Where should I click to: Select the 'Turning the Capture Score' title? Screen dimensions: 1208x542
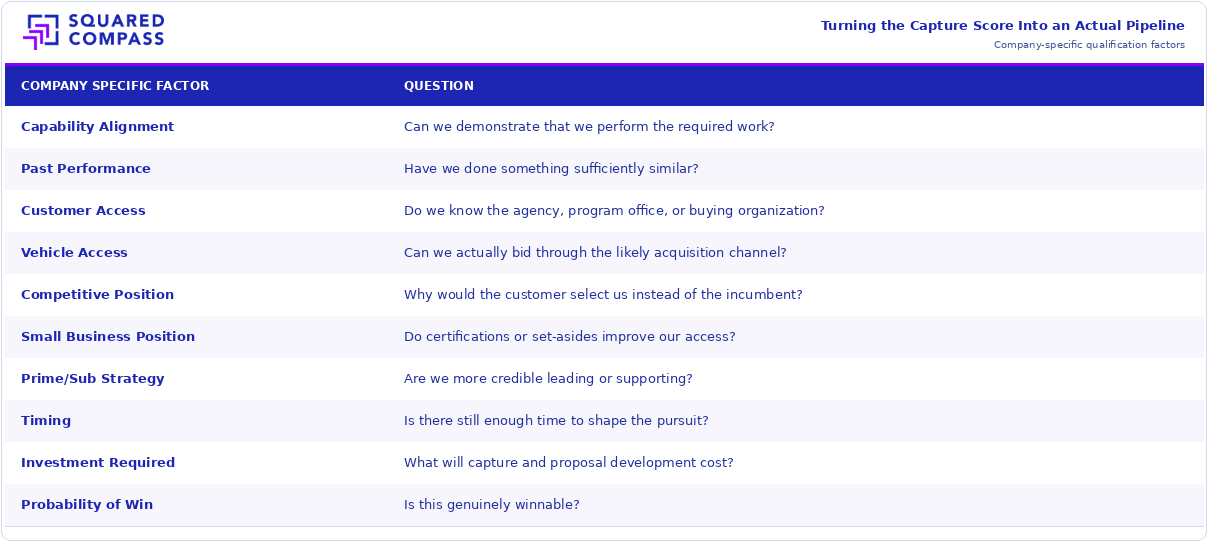[1002, 26]
